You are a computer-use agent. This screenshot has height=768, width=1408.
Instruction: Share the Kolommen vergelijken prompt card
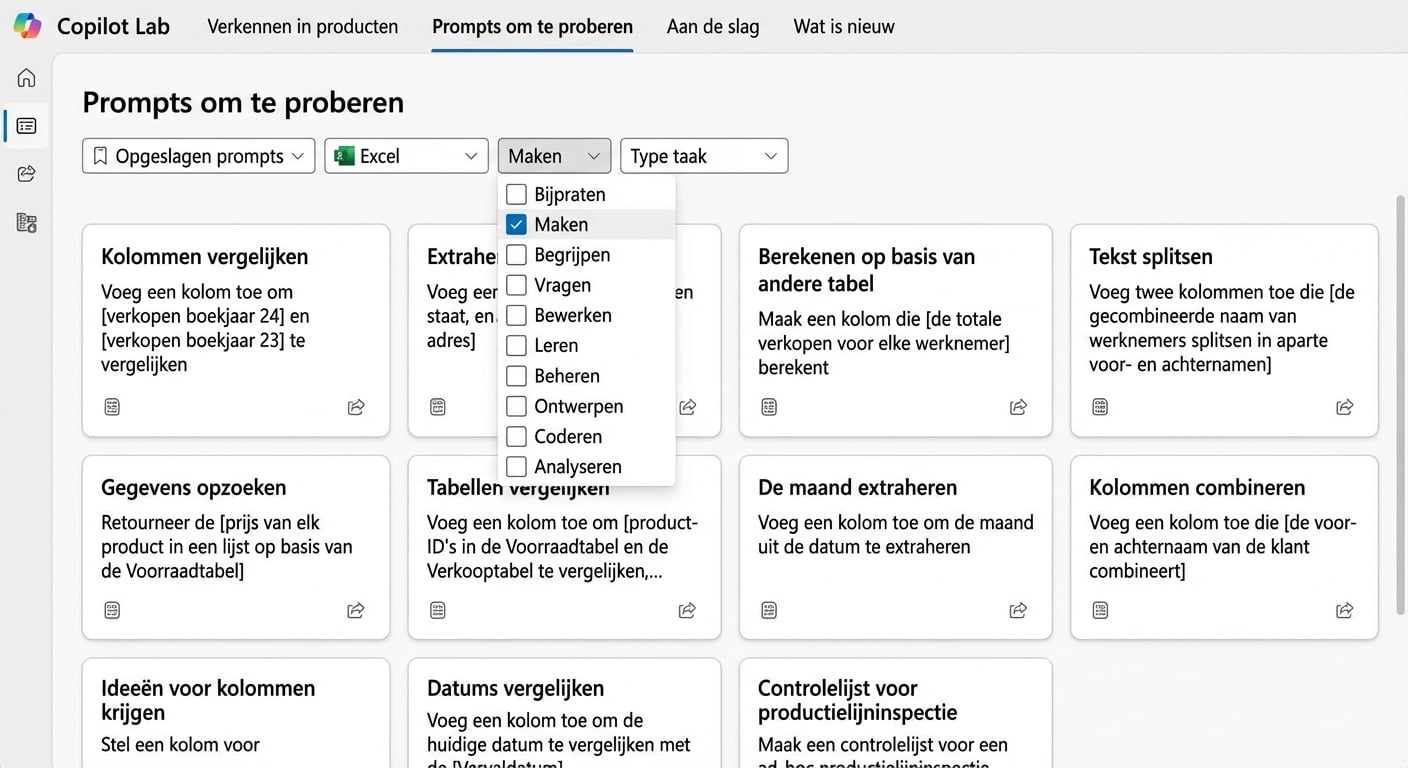point(355,407)
